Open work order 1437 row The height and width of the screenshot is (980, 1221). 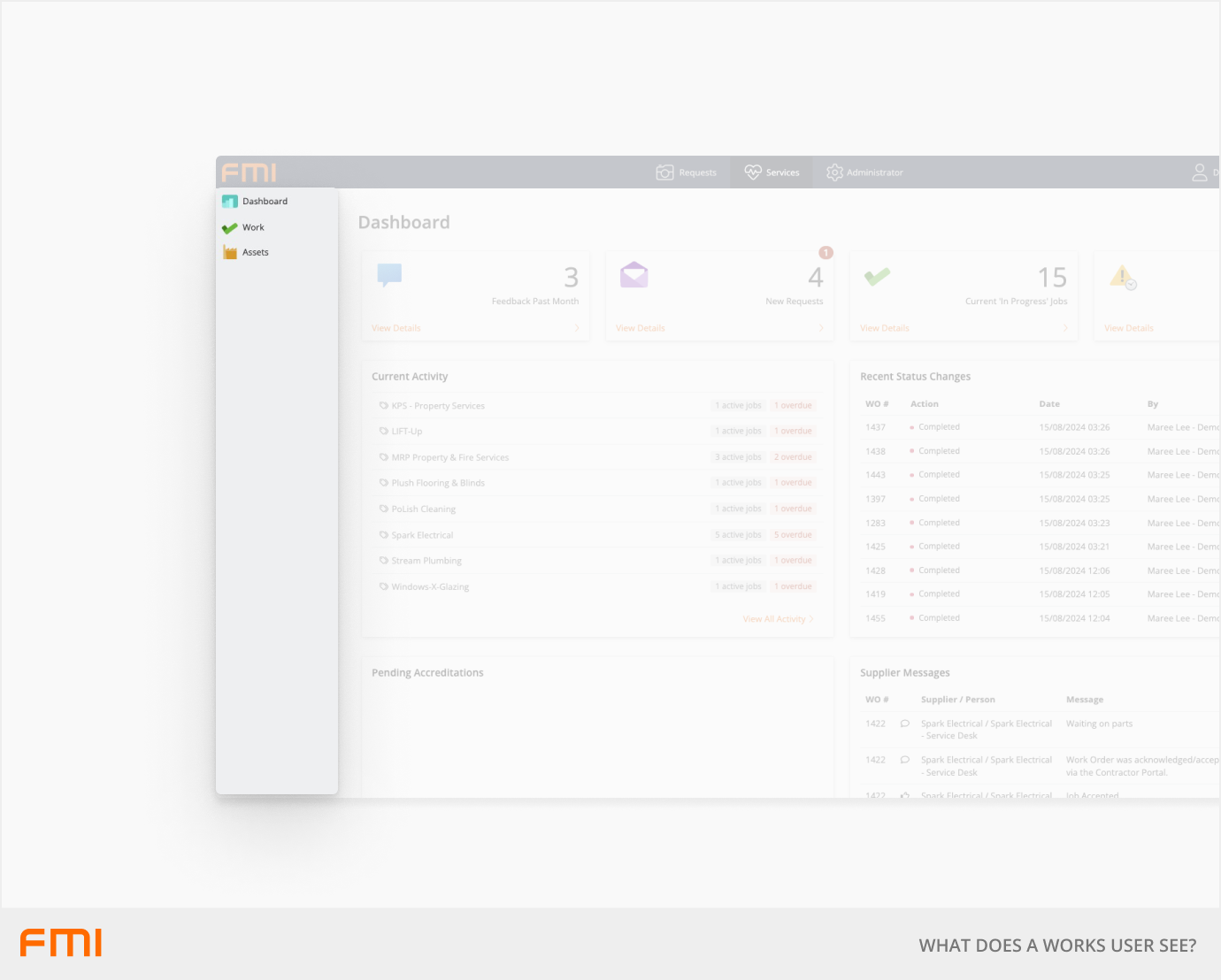click(876, 427)
